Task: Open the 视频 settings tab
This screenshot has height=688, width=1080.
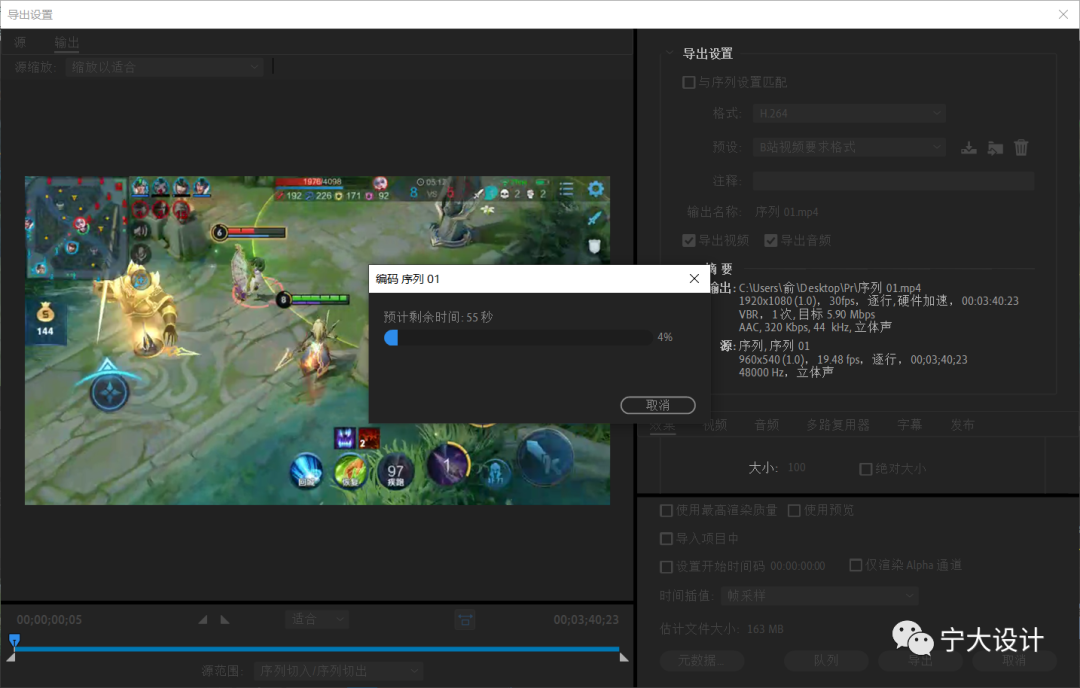Action: coord(715,425)
